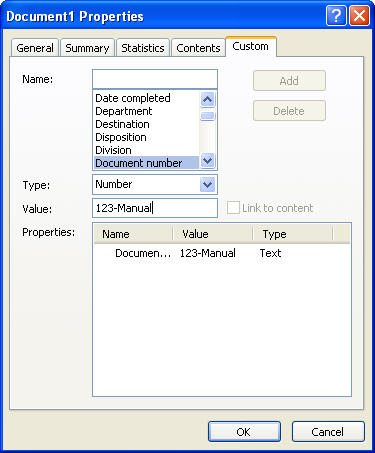The width and height of the screenshot is (375, 453).
Task: Click the Name input field
Action: click(155, 79)
